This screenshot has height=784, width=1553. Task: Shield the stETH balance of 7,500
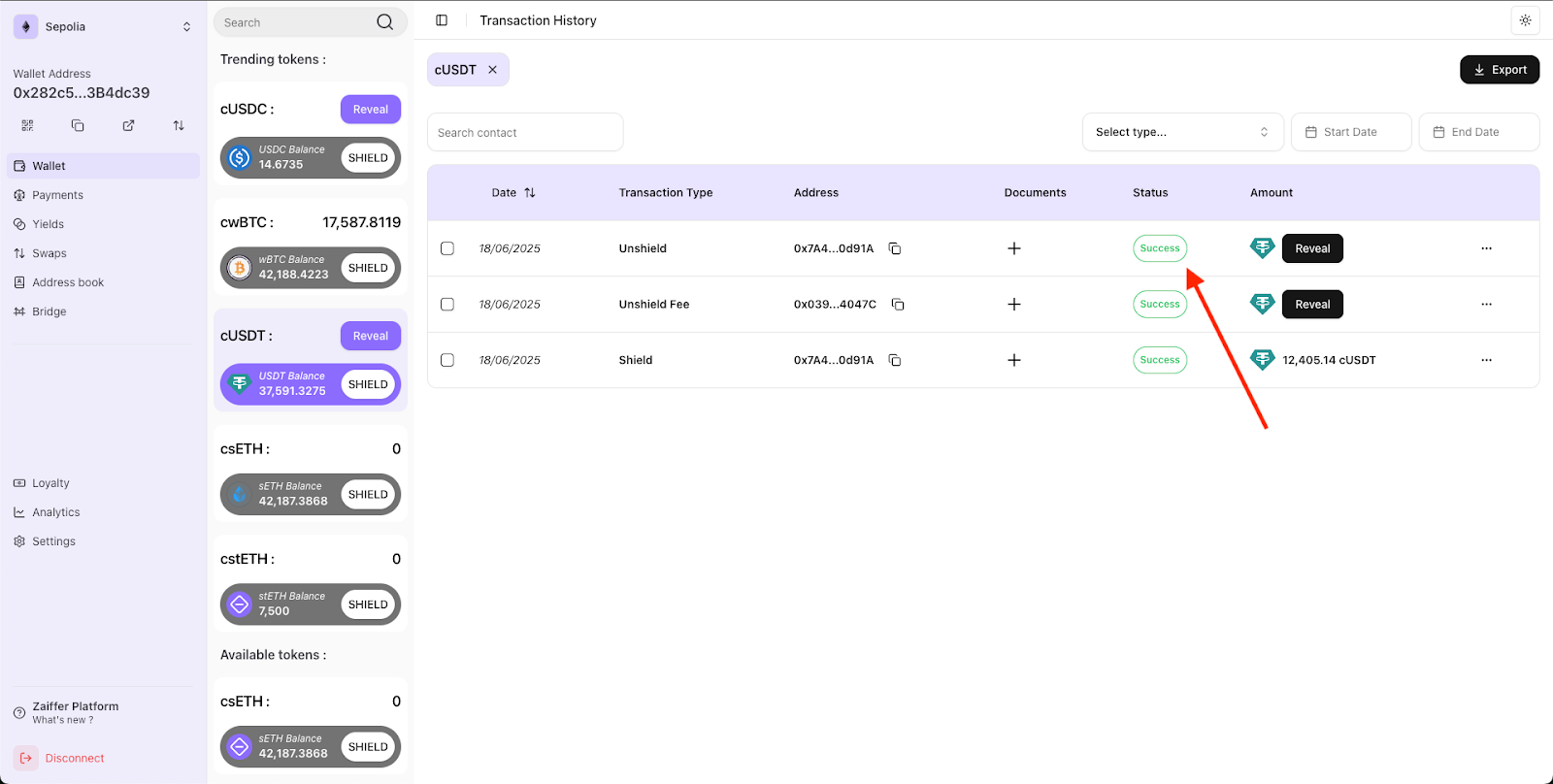[368, 604]
